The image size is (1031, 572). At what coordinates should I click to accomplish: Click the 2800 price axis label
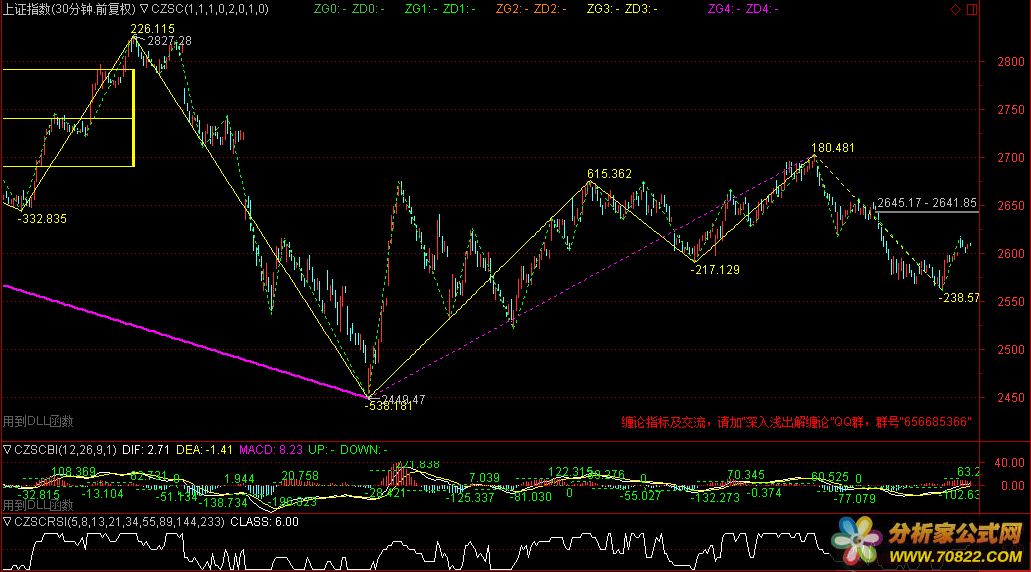[1011, 62]
